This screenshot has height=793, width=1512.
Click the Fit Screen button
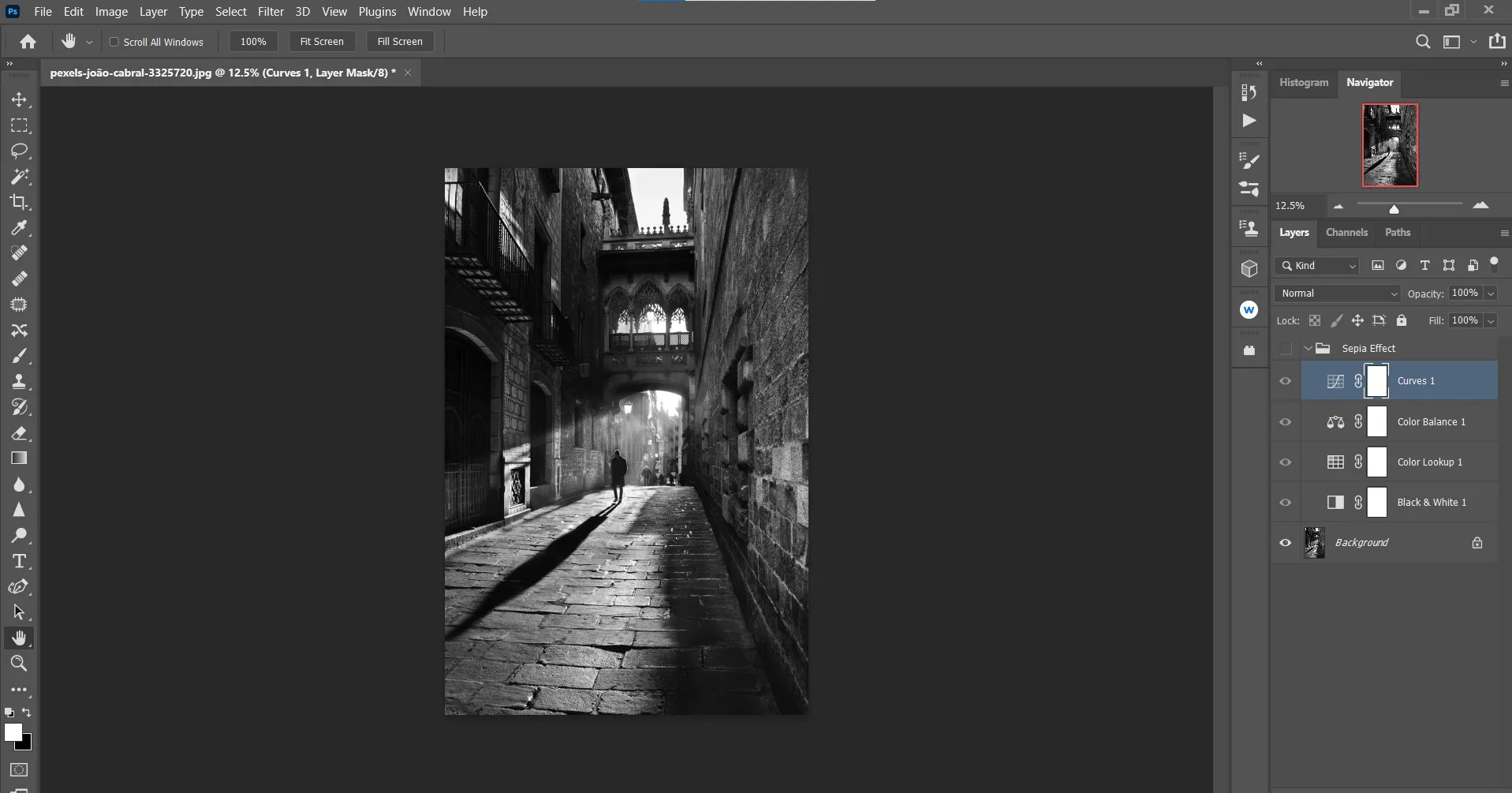322,41
